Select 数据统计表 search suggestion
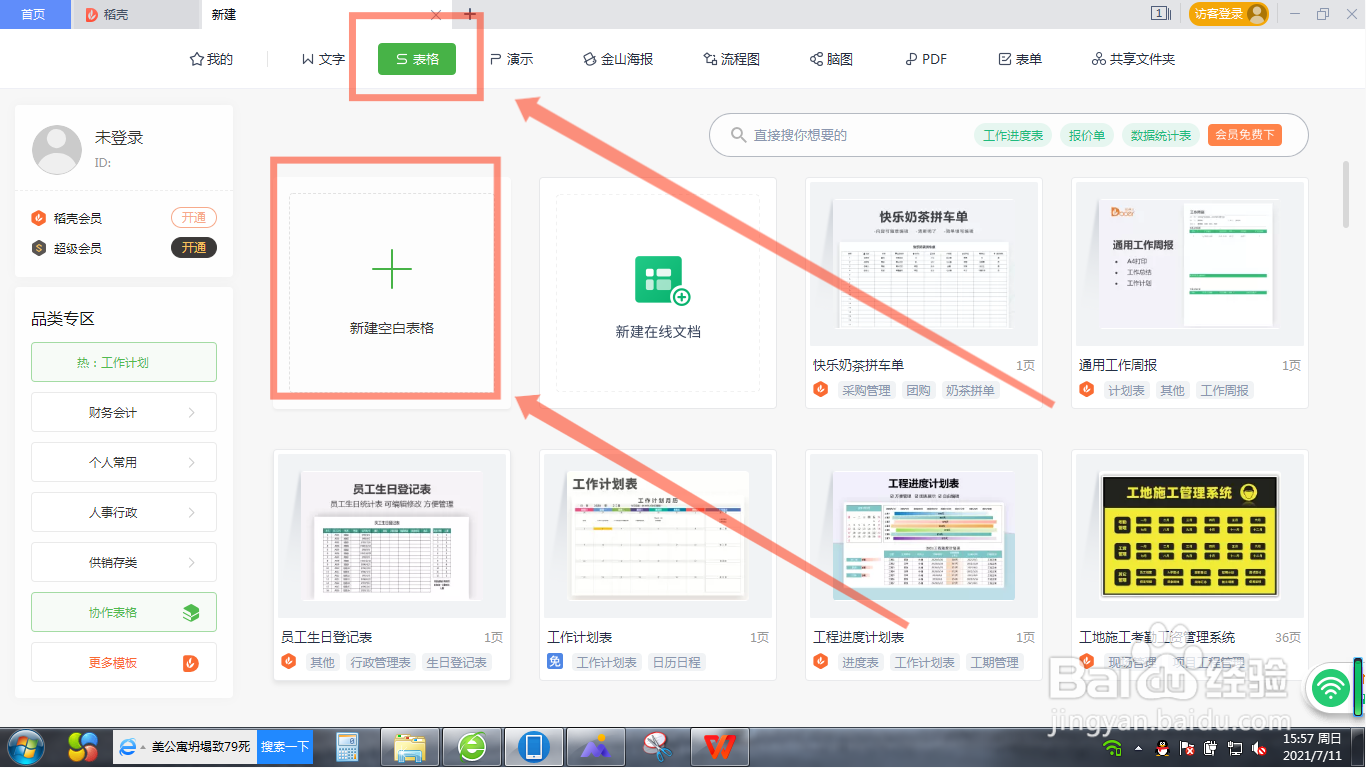The image size is (1366, 768). click(x=1161, y=135)
